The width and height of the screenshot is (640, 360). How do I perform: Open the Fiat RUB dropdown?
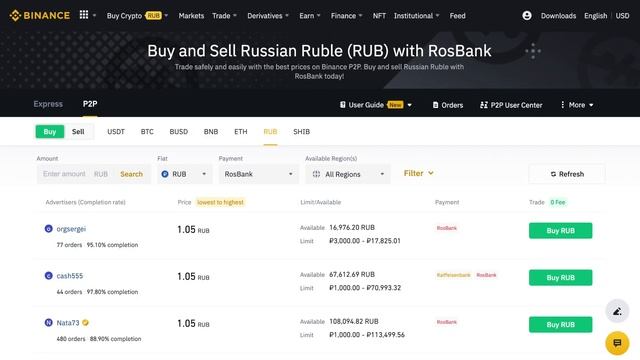tap(184, 174)
